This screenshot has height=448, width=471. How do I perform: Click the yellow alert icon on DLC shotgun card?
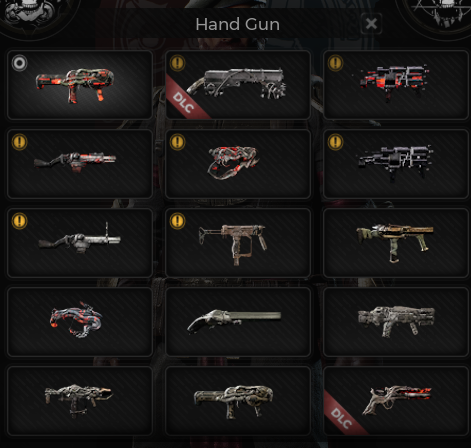click(x=177, y=63)
